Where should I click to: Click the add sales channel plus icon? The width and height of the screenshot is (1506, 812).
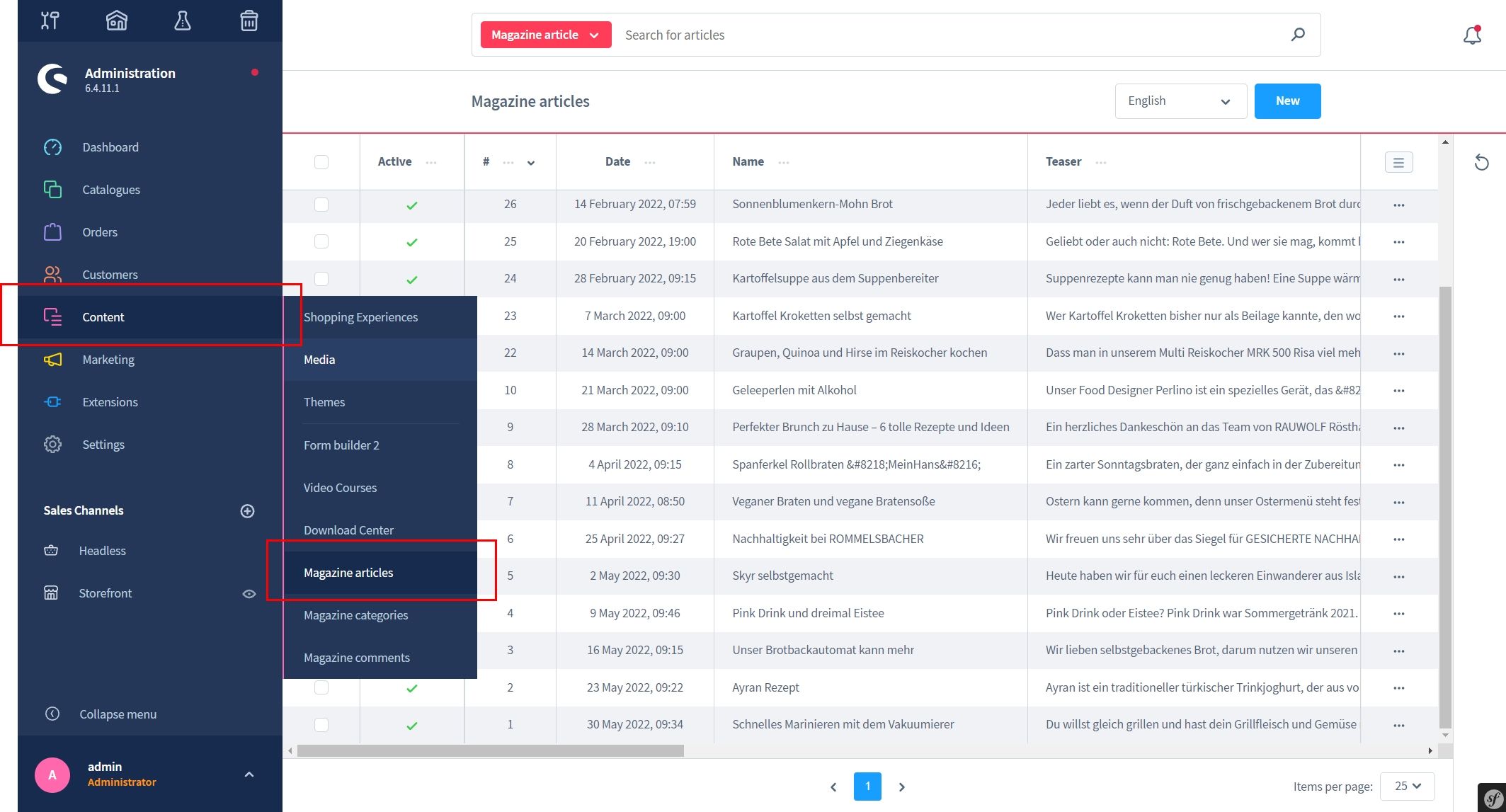click(x=247, y=511)
